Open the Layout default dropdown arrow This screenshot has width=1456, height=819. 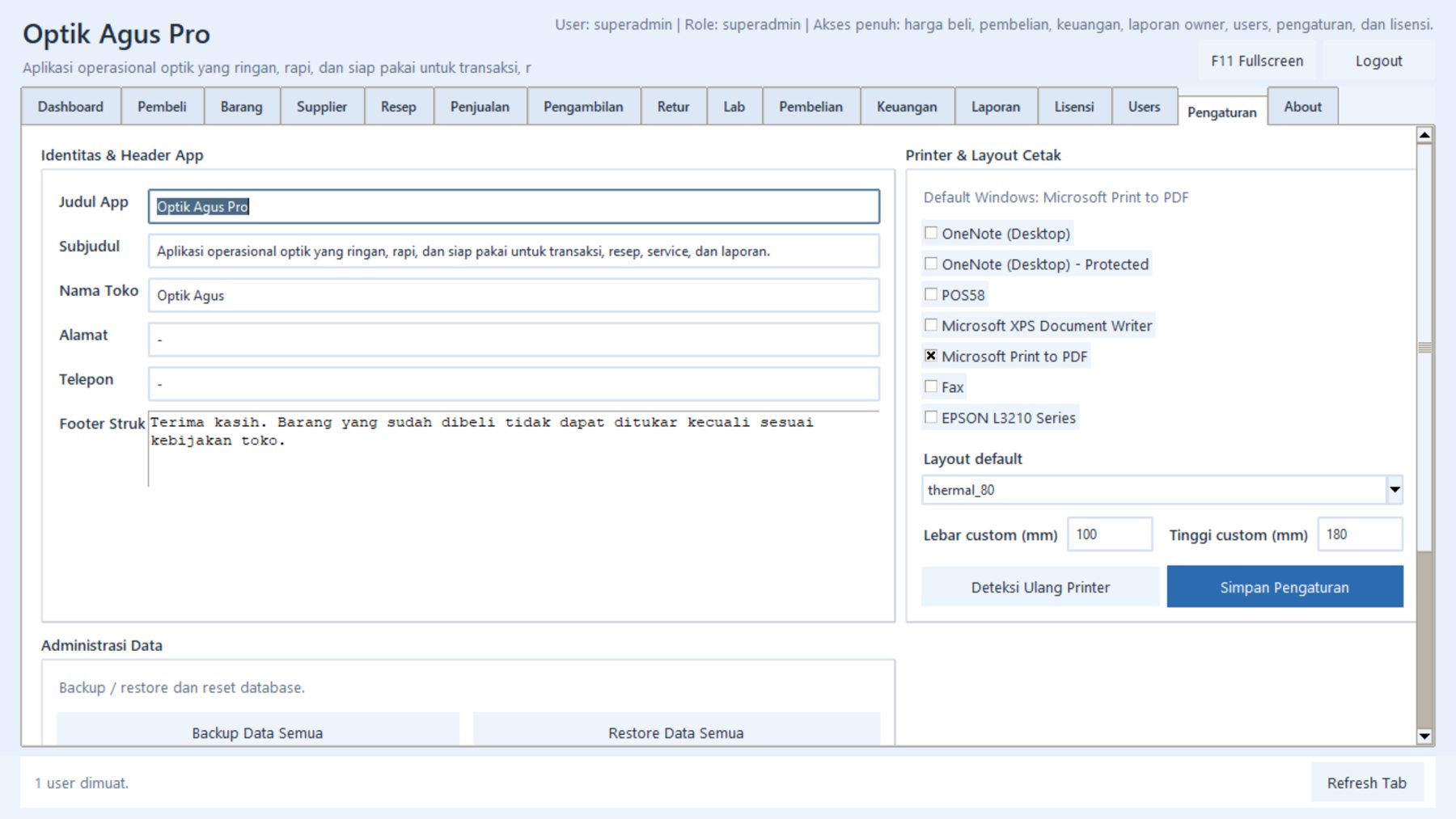[x=1395, y=490]
